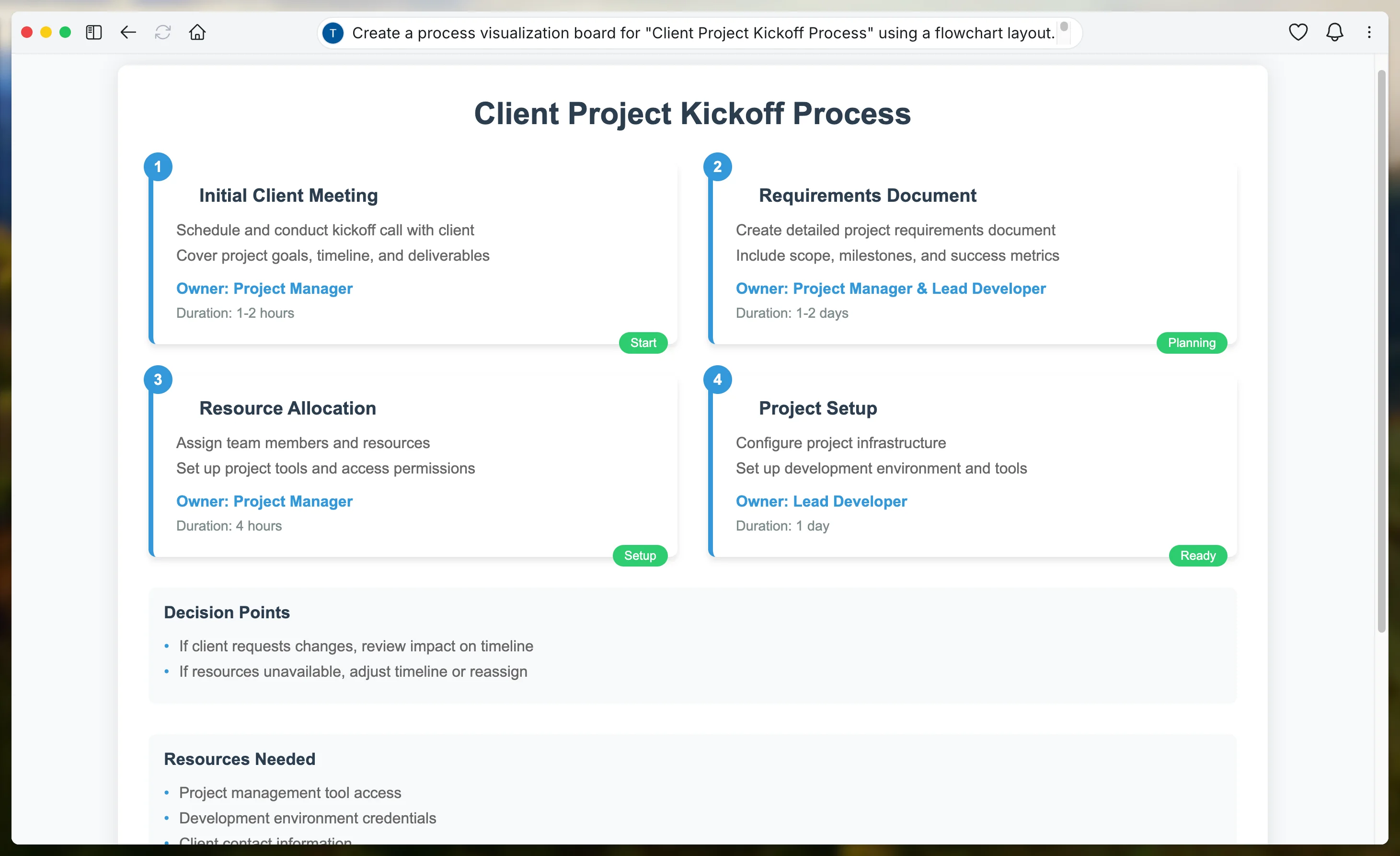Screen dimensions: 1400x856
Task: Click the green Planning badge
Action: click(1191, 343)
